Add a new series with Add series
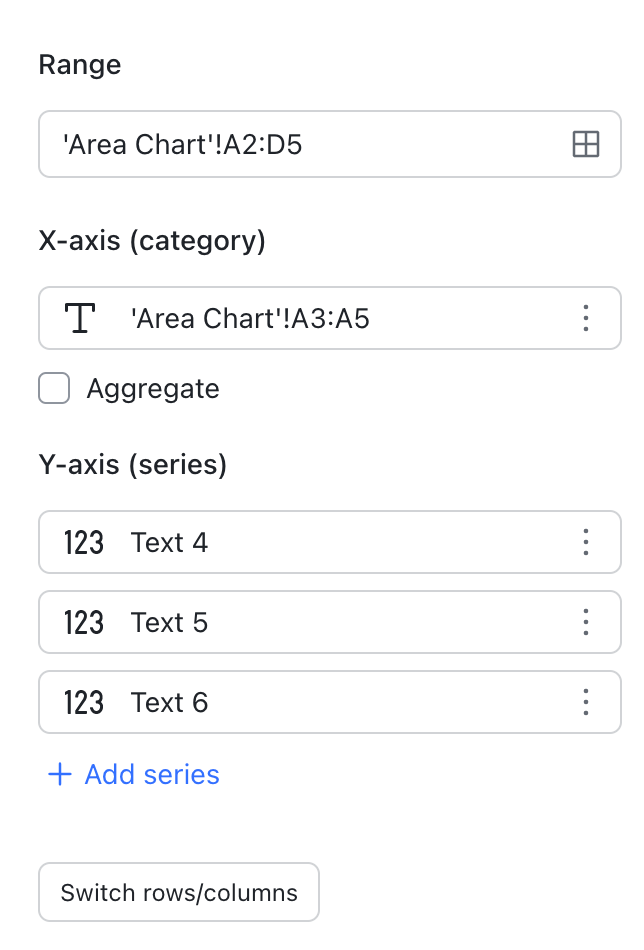This screenshot has height=950, width=644. tap(133, 774)
